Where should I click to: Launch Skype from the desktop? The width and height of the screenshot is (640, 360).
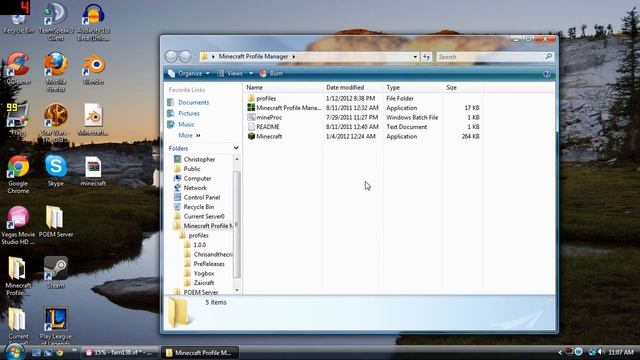[56, 171]
